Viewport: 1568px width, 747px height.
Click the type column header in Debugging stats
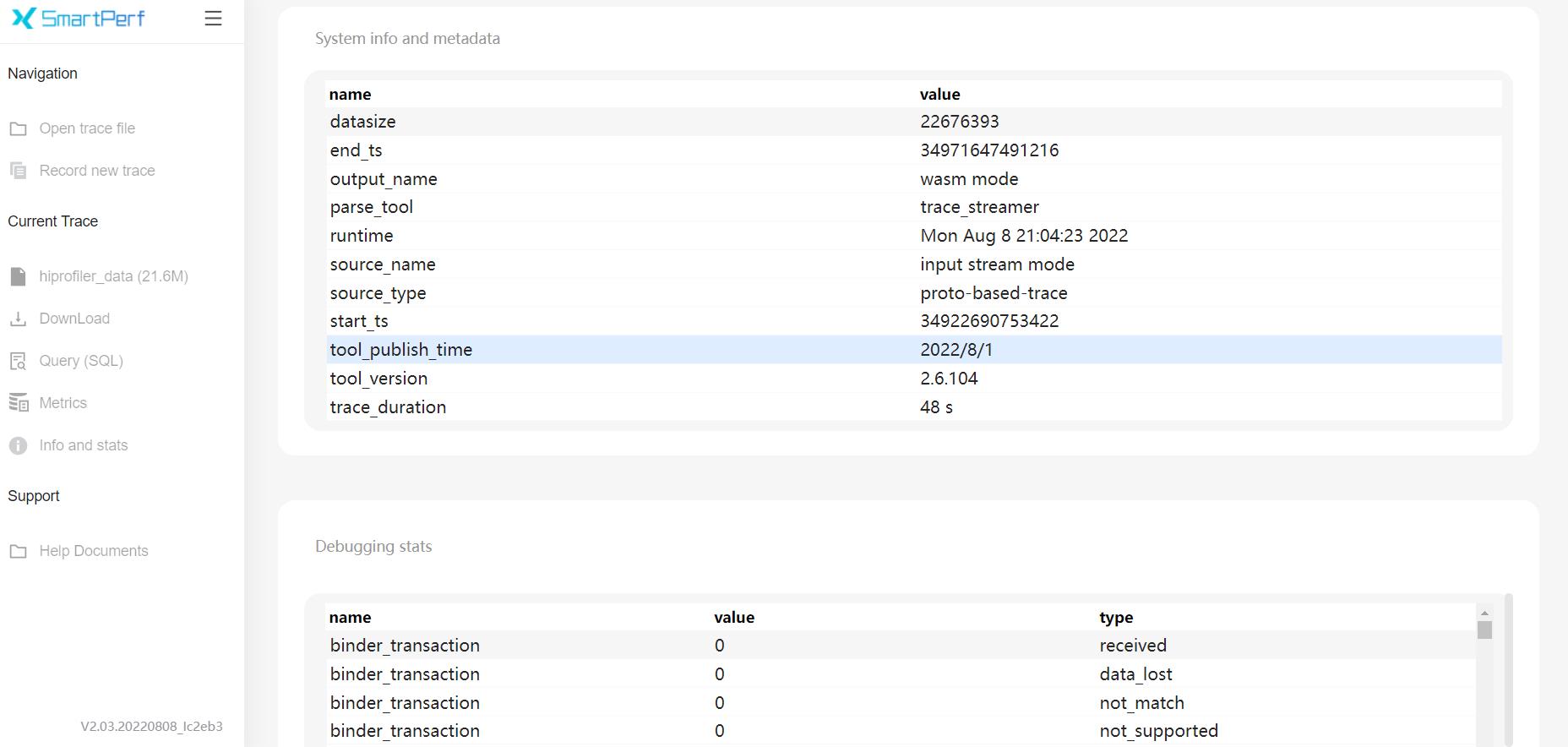[x=1116, y=618]
